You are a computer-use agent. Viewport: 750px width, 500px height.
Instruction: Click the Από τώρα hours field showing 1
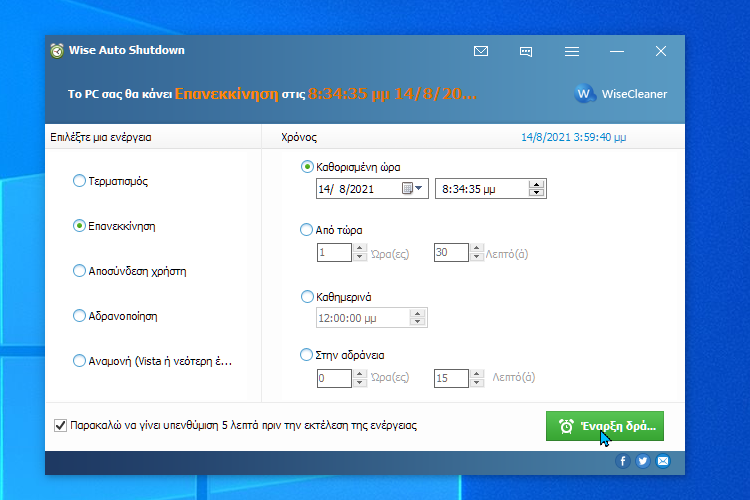(x=334, y=252)
